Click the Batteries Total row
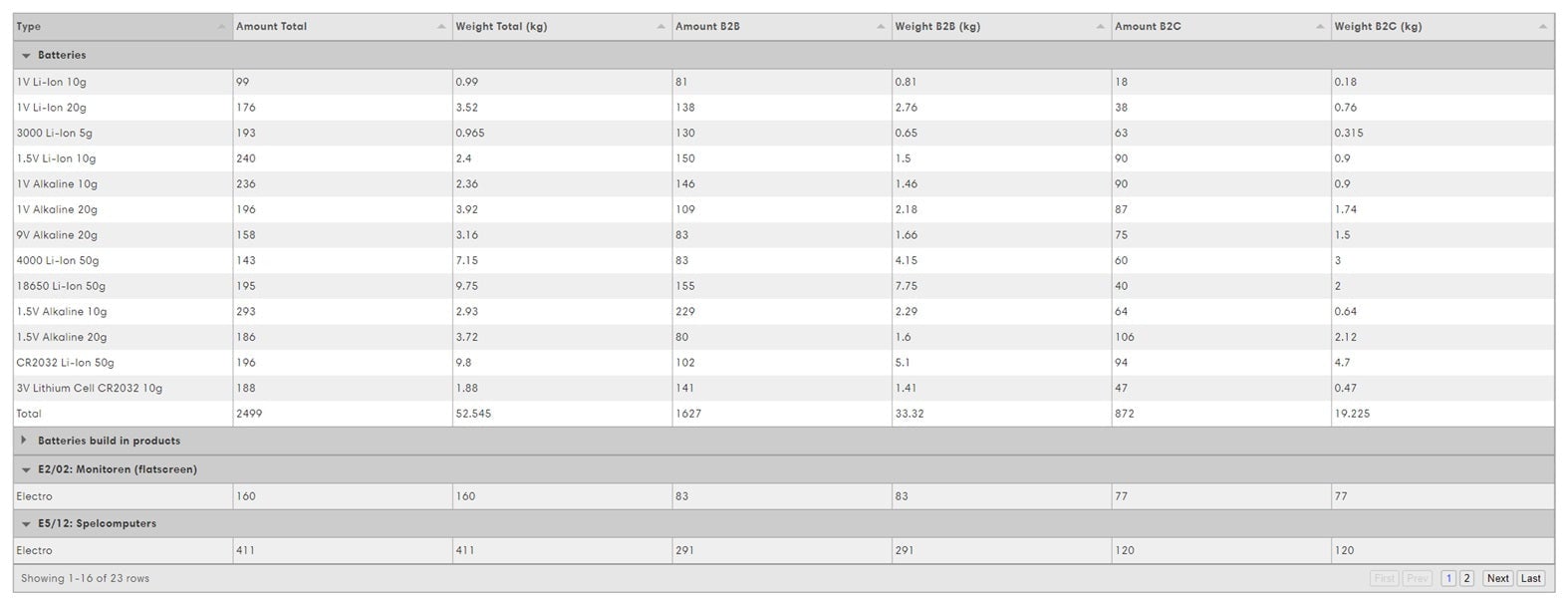The image size is (1568, 601). (29, 414)
